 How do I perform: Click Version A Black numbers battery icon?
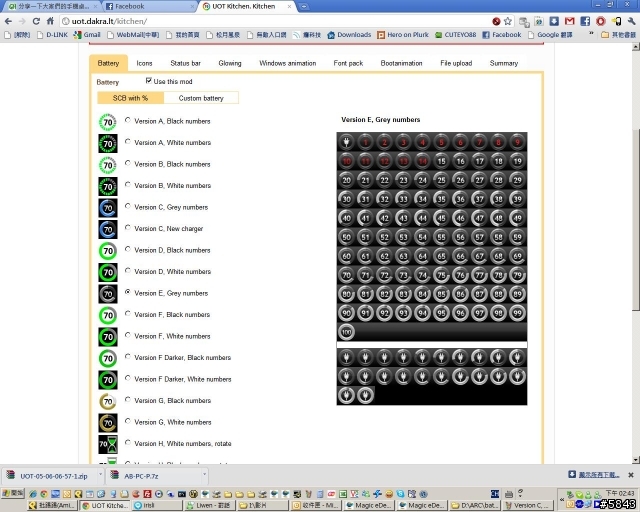tap(107, 122)
